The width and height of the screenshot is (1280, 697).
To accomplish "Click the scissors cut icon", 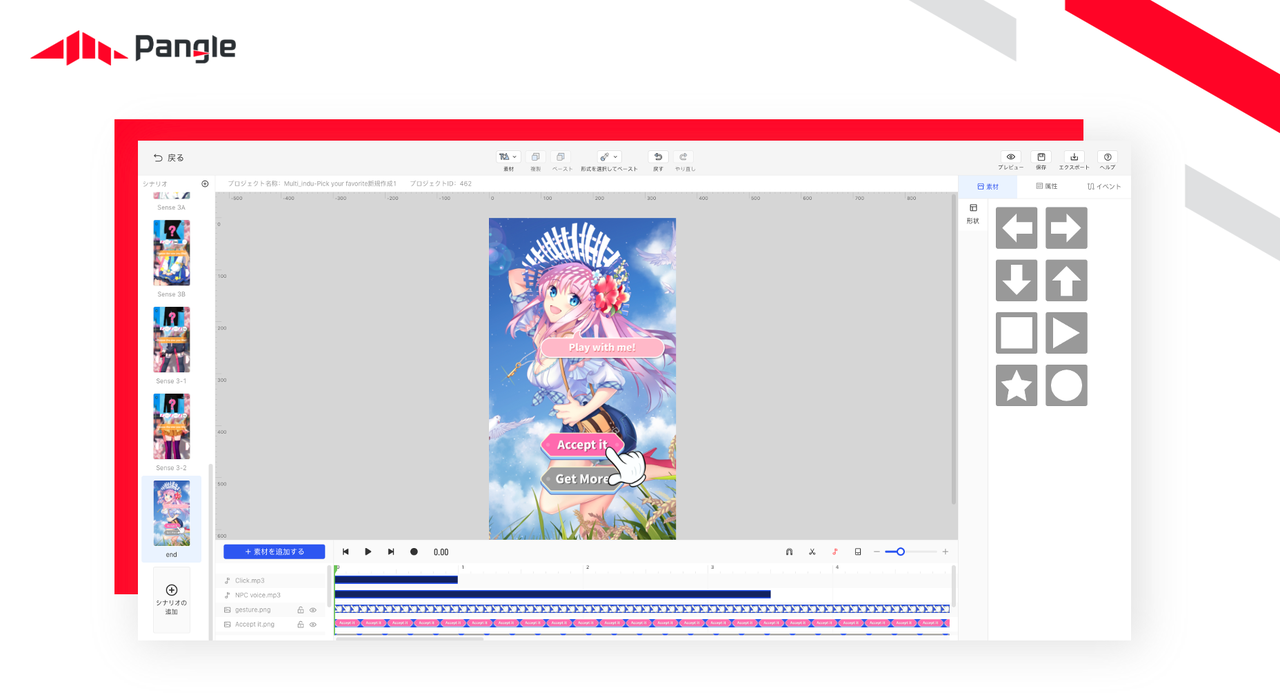I will pos(812,552).
